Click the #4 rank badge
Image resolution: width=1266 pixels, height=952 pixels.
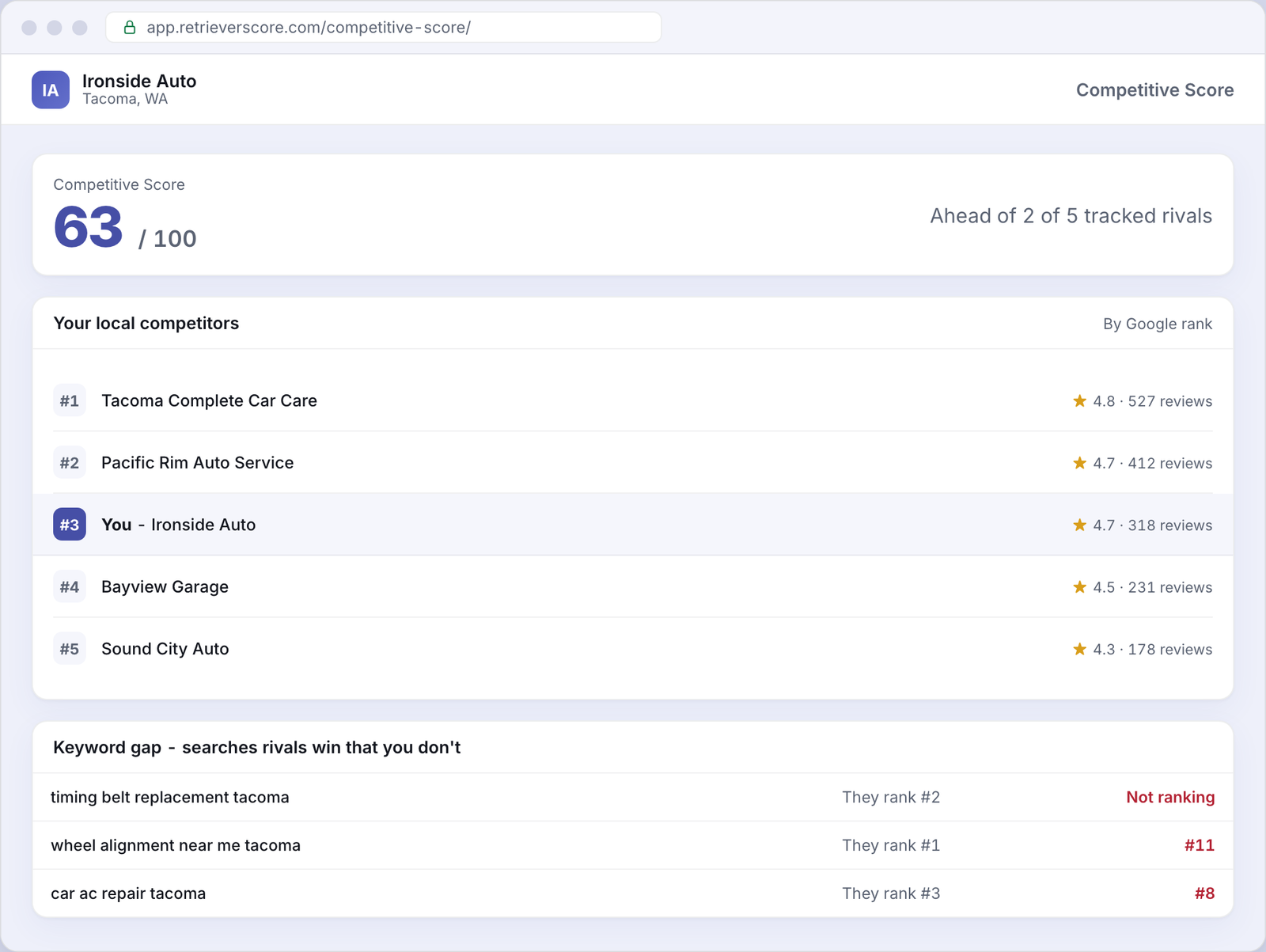[70, 586]
